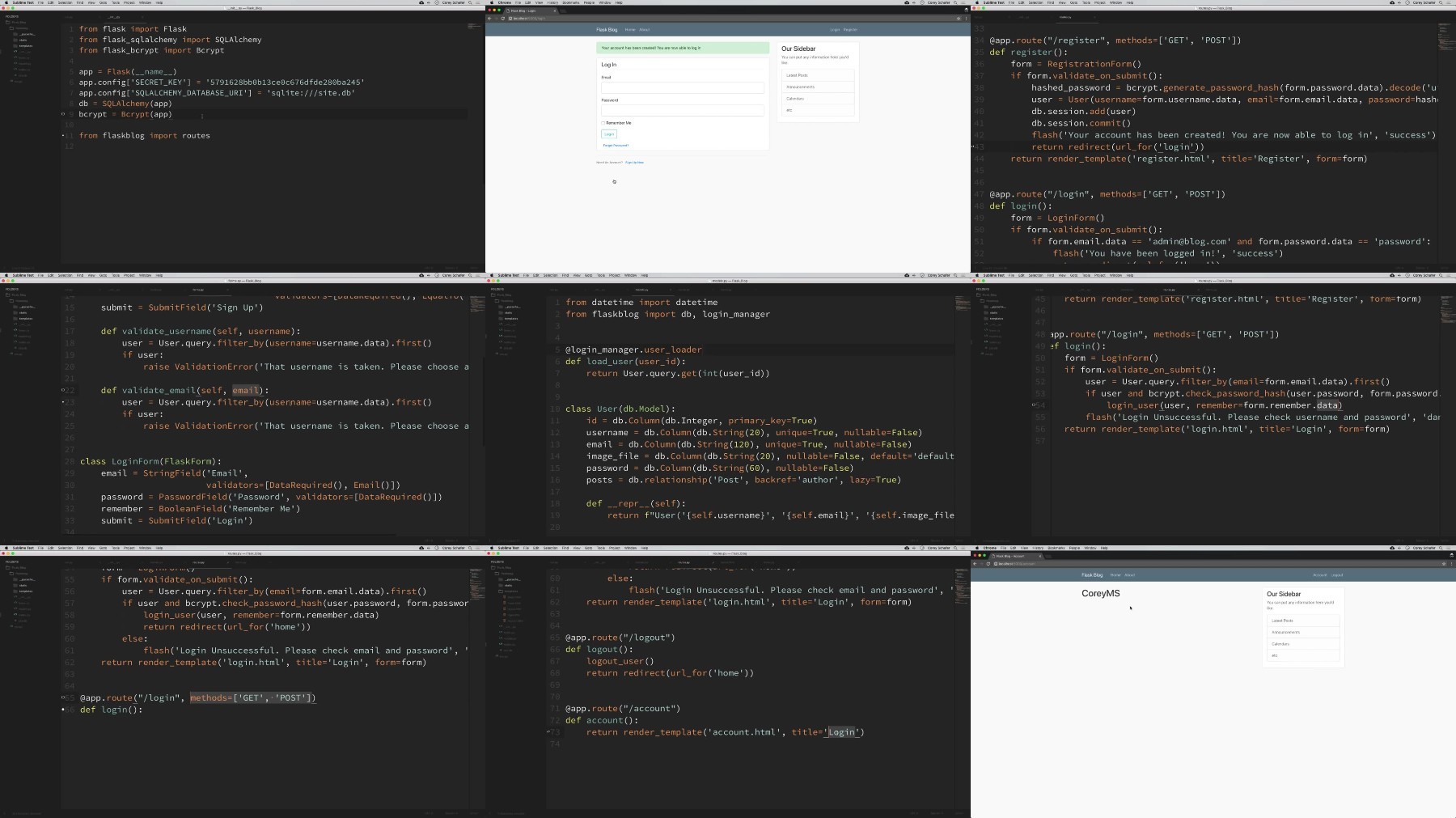This screenshot has width=1456, height=818.
Task: Click into the Password input field
Action: (x=683, y=110)
